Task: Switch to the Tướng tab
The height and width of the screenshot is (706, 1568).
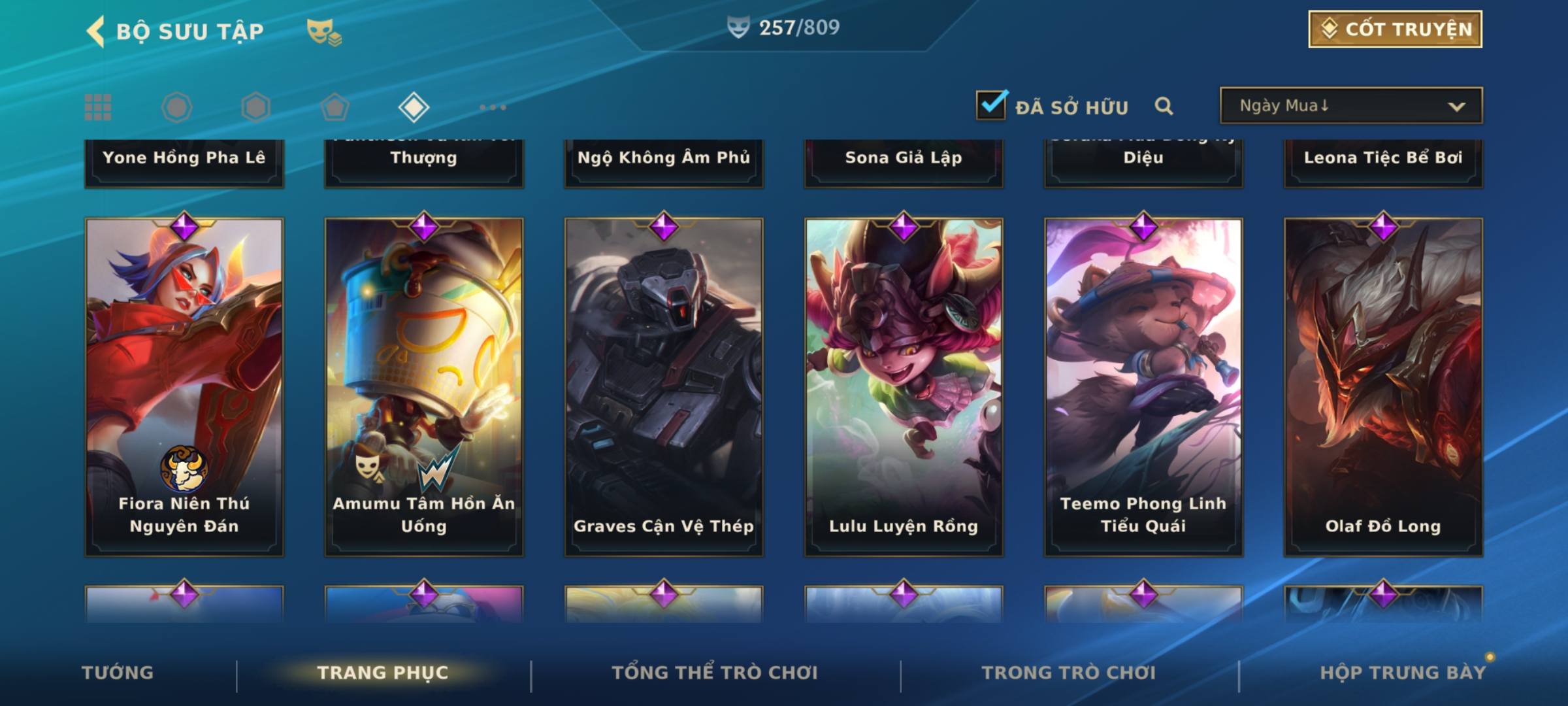Action: click(x=118, y=673)
